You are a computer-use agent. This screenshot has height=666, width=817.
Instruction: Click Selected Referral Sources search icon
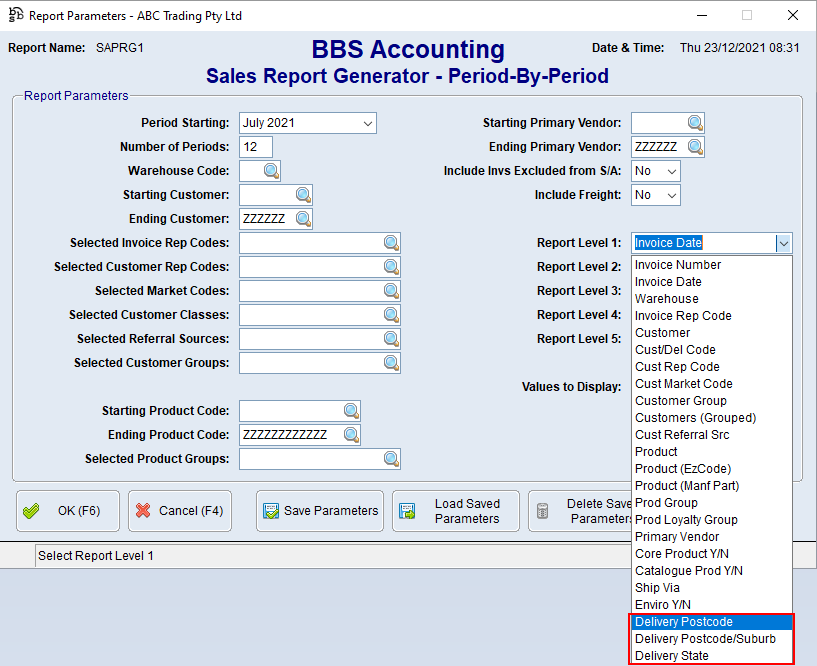point(391,339)
